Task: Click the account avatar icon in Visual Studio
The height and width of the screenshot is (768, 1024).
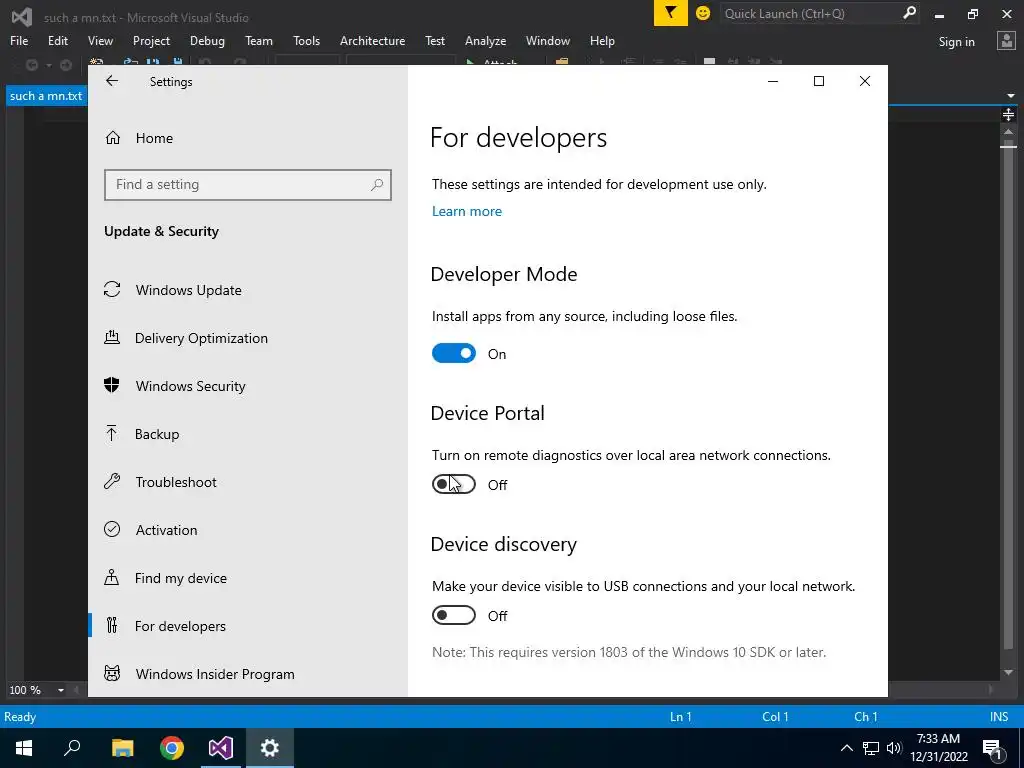Action: tap(1006, 41)
